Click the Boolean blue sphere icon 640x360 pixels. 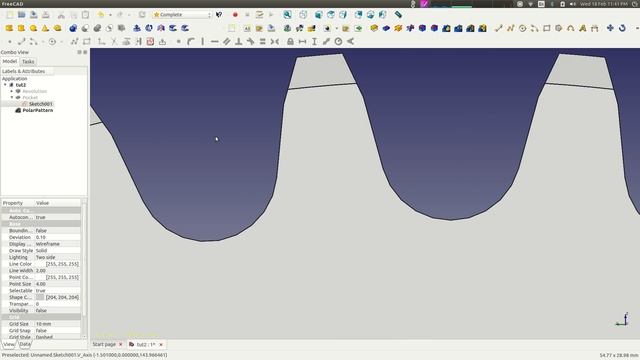click(x=73, y=28)
